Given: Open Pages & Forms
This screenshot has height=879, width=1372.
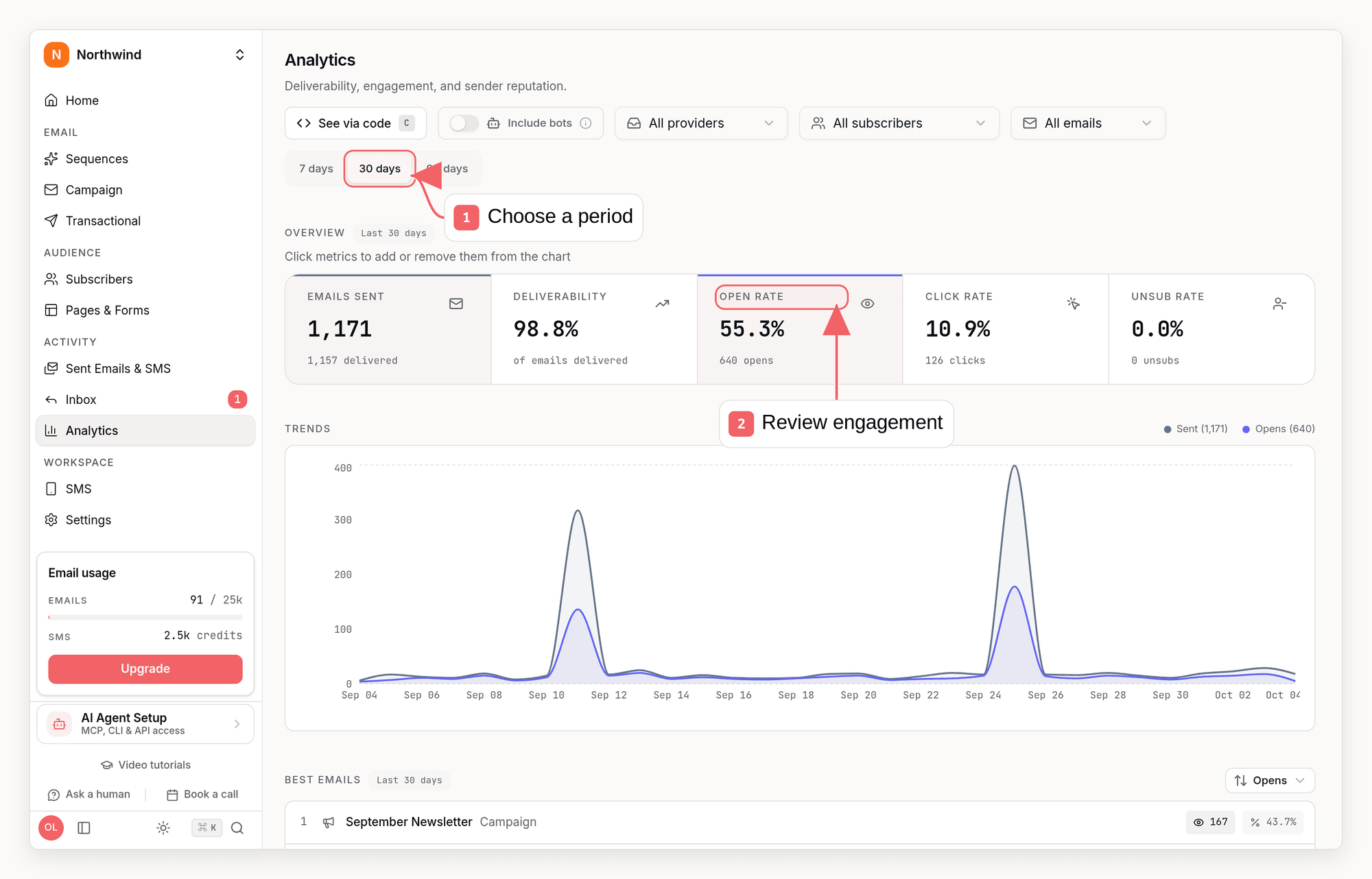Looking at the screenshot, I should (145, 310).
